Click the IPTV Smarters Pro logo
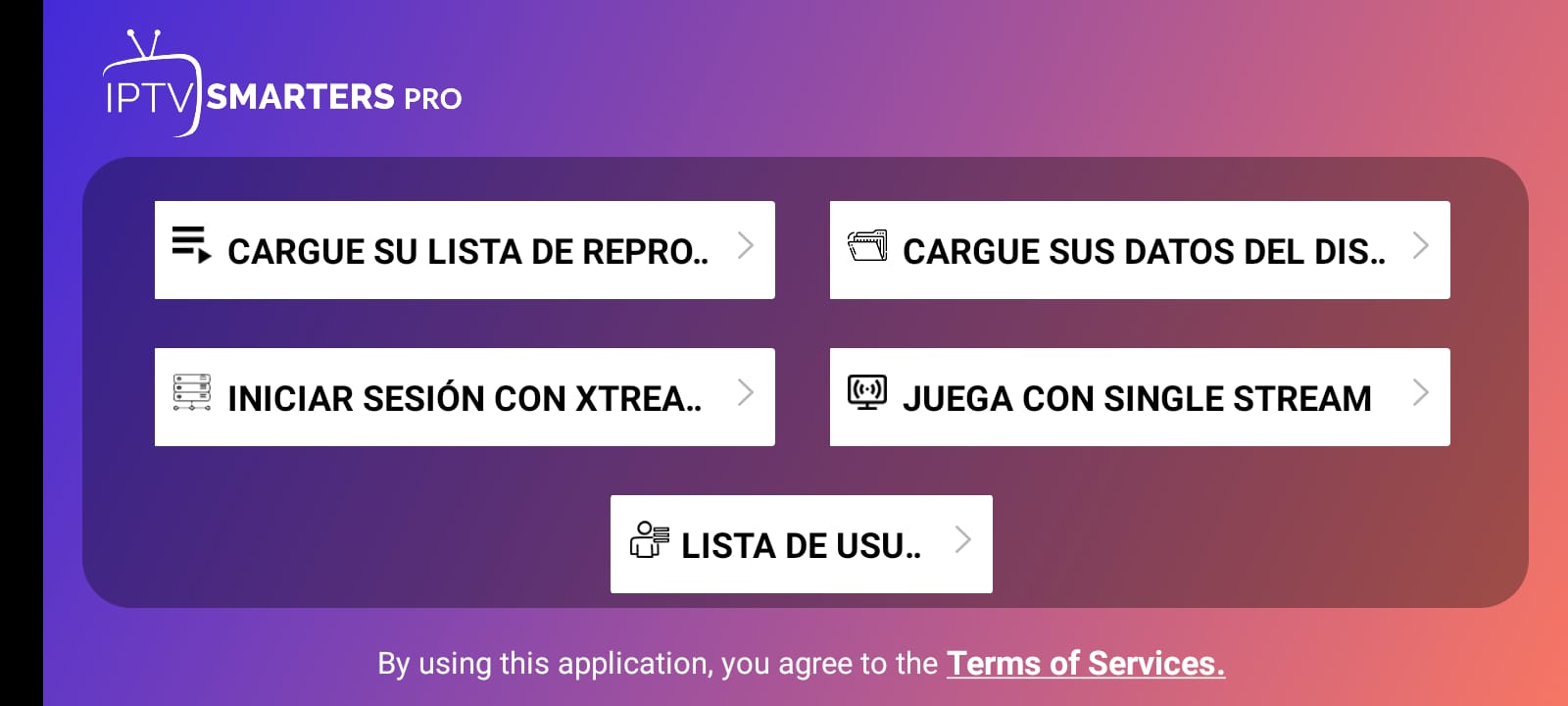Viewport: 1568px width, 706px height. pyautogui.click(x=282, y=83)
